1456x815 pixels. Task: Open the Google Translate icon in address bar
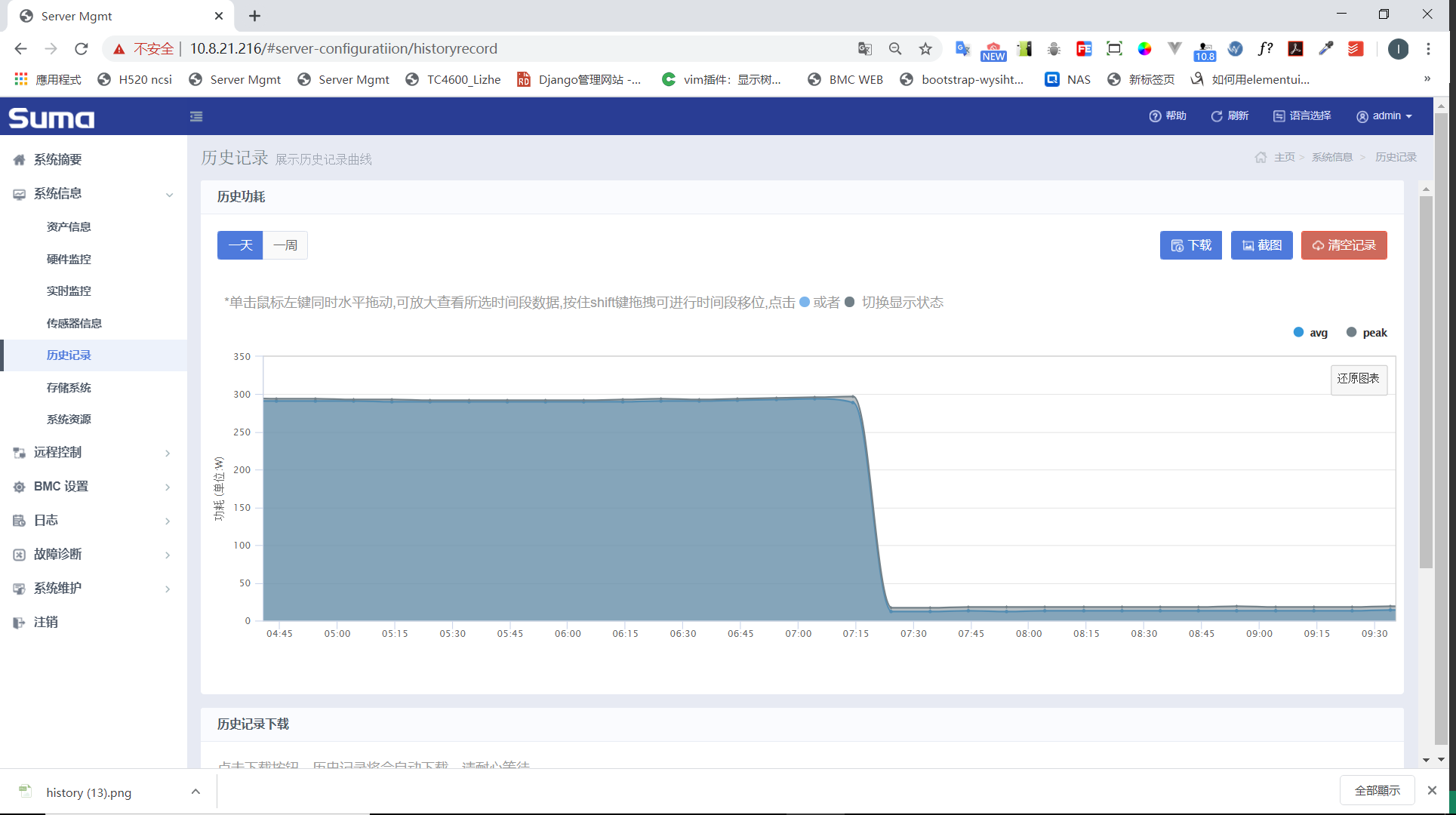(x=865, y=49)
